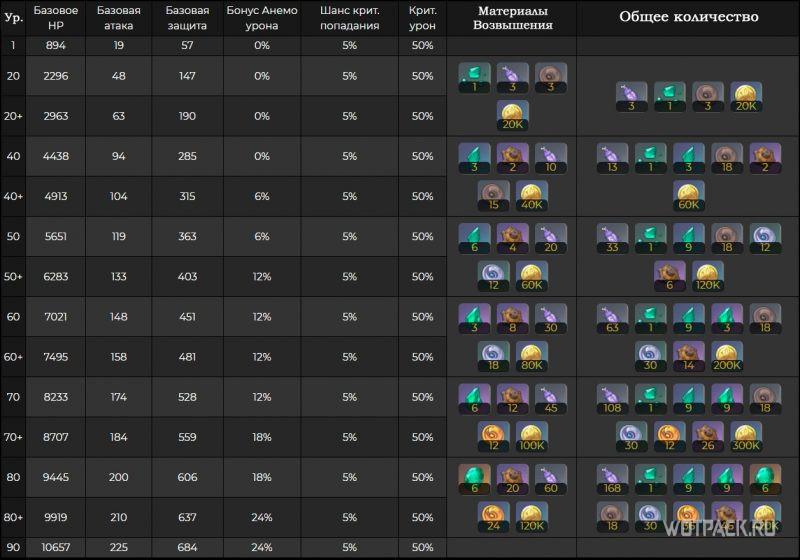Screen dimensions: 800x560
Task: Click the golden insignia icon labeled 24
Action: click(493, 517)
